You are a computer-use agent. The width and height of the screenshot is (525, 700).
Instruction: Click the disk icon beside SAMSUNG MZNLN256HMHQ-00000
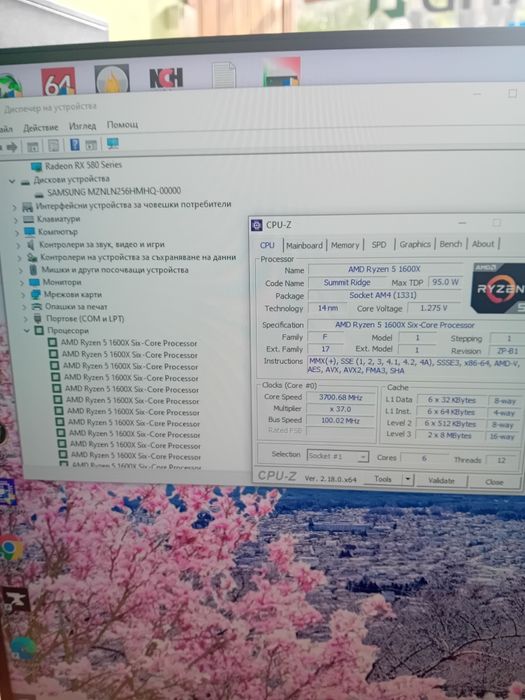point(39,194)
